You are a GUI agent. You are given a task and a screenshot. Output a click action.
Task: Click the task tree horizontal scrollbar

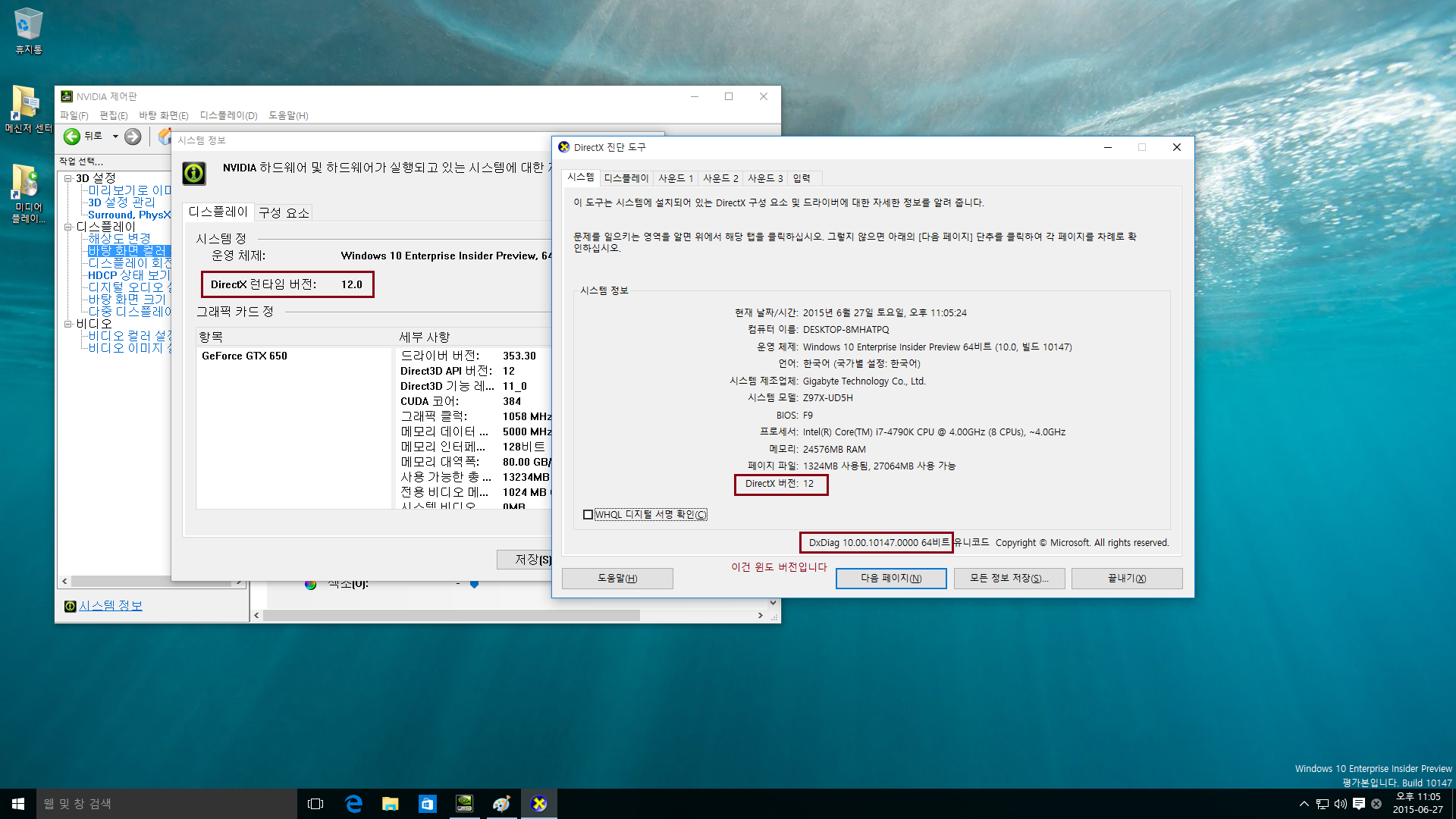point(152,582)
